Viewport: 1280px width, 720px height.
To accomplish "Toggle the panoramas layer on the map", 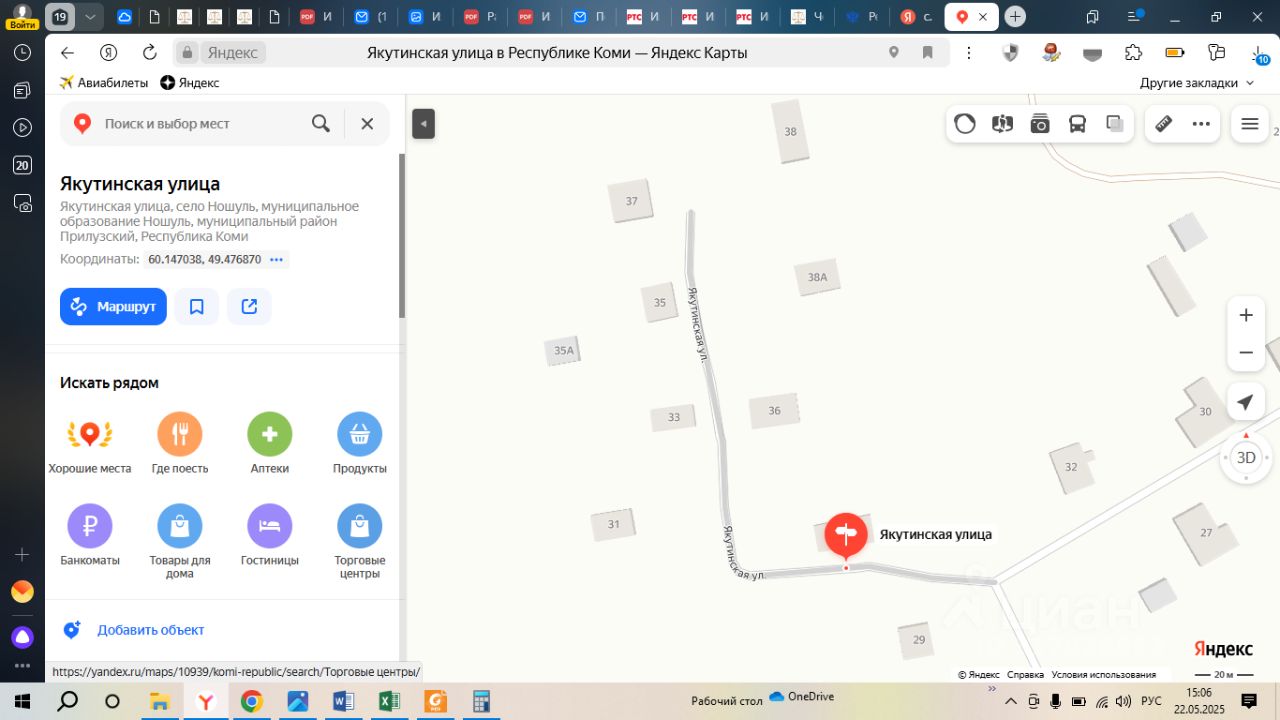I will (1002, 124).
